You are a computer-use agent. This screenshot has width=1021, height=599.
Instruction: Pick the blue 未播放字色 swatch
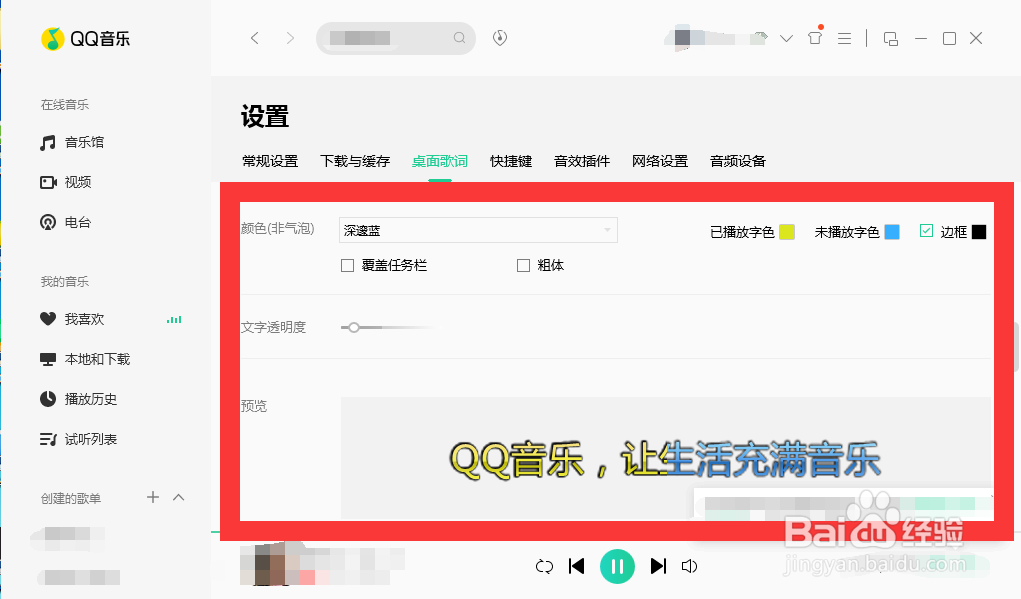tap(892, 232)
